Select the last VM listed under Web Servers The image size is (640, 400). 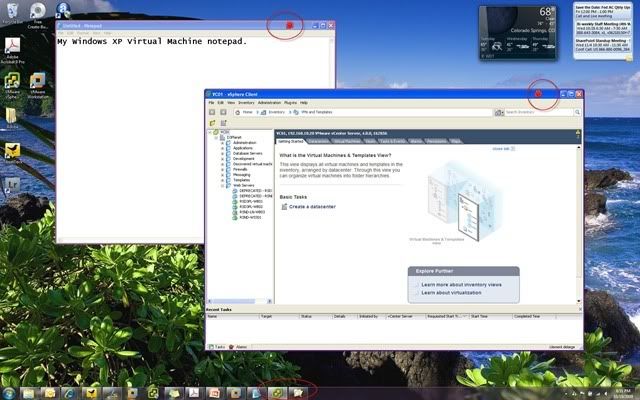[x=250, y=218]
